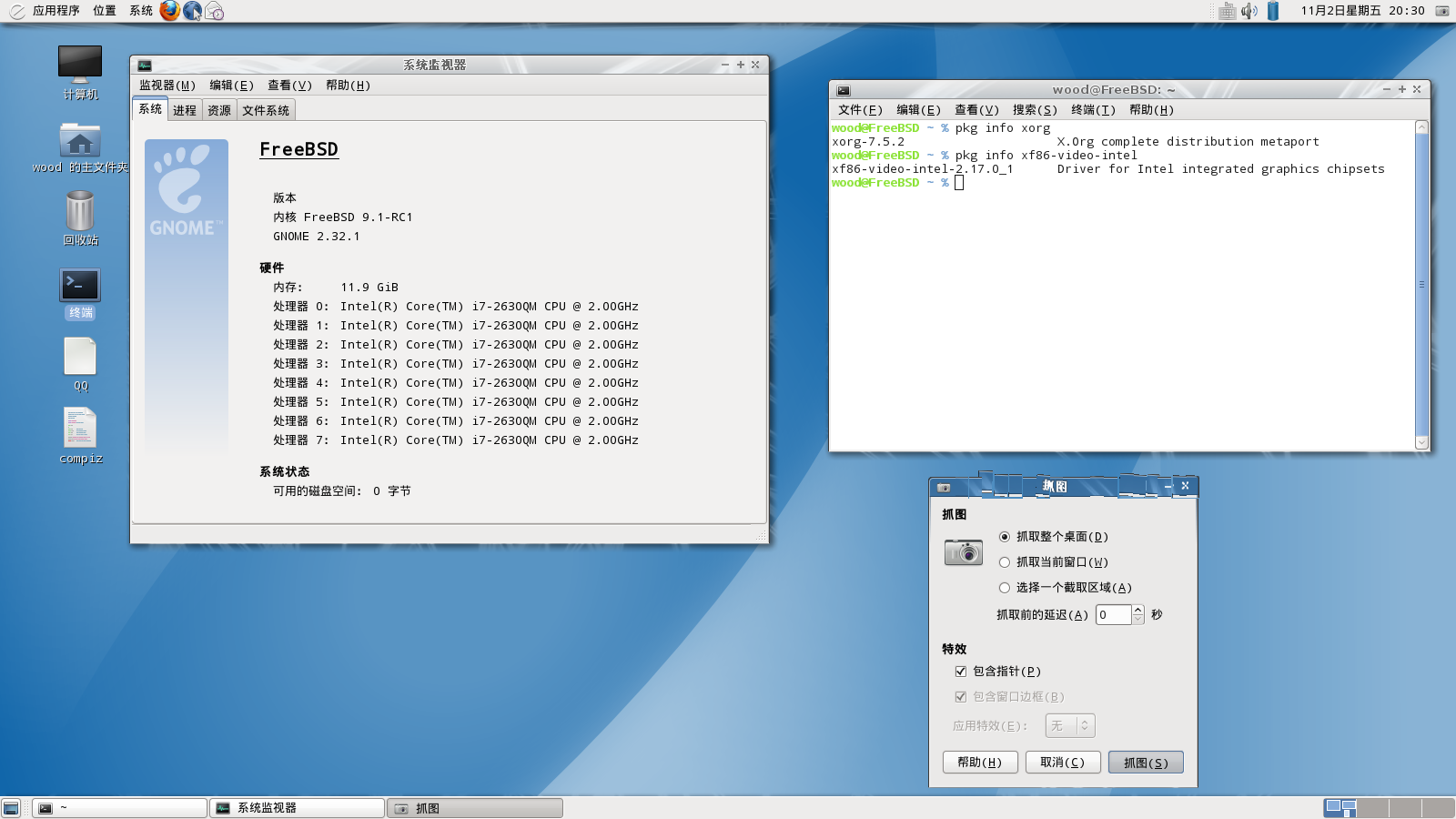Open the 应用特效 dropdown showing 无
This screenshot has height=819, width=1456.
pos(1070,725)
